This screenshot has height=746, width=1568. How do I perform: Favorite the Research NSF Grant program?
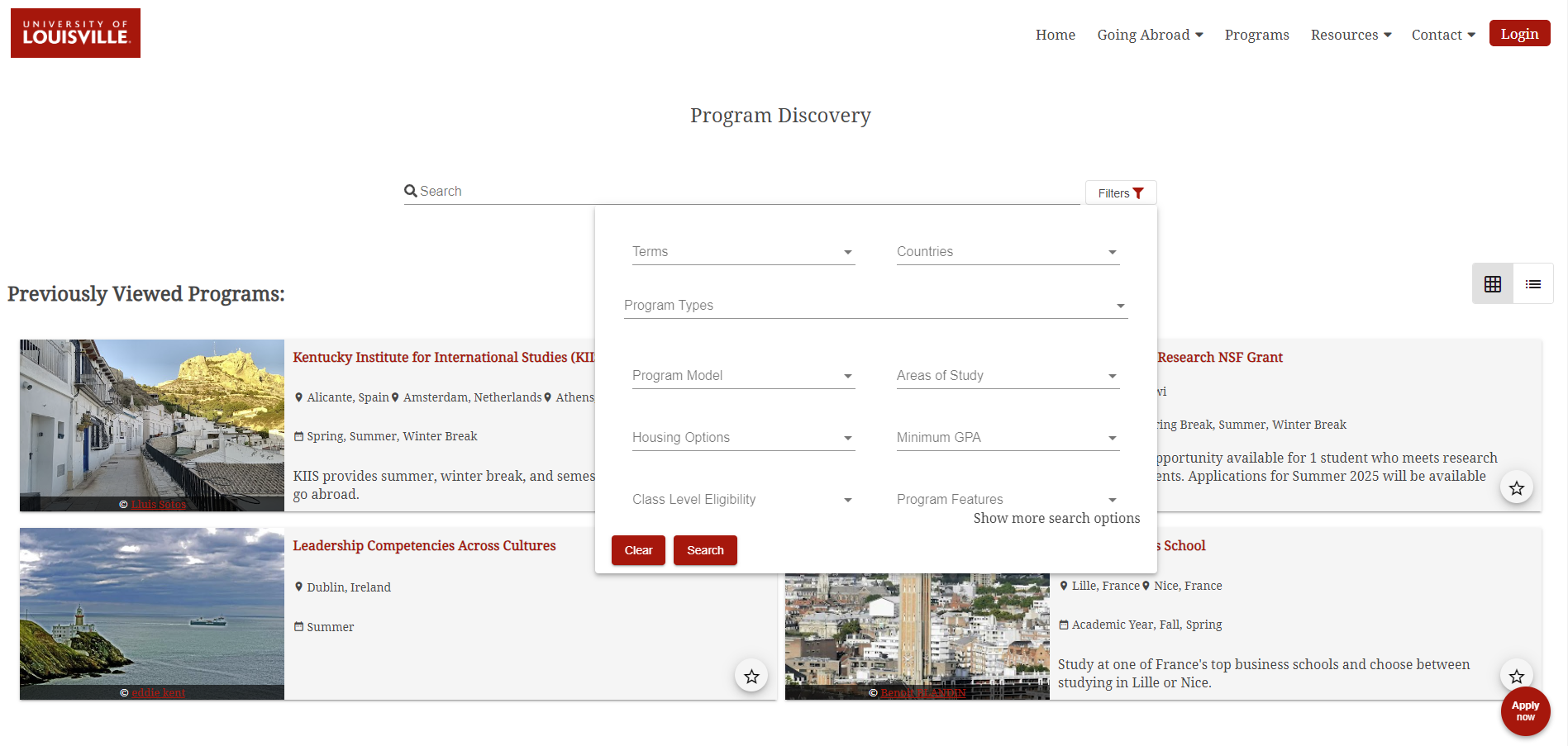click(x=1517, y=488)
